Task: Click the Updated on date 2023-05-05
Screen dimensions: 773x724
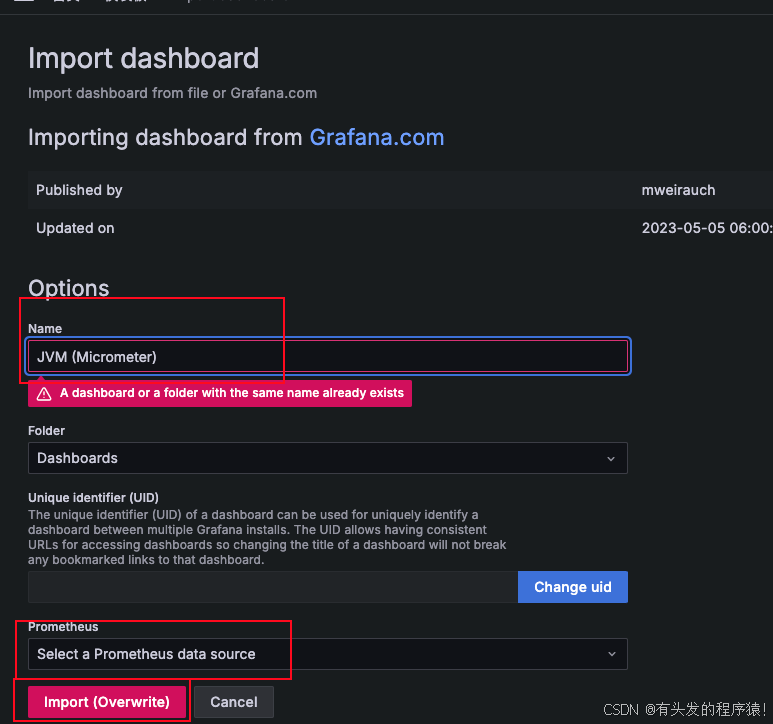Action: click(706, 228)
